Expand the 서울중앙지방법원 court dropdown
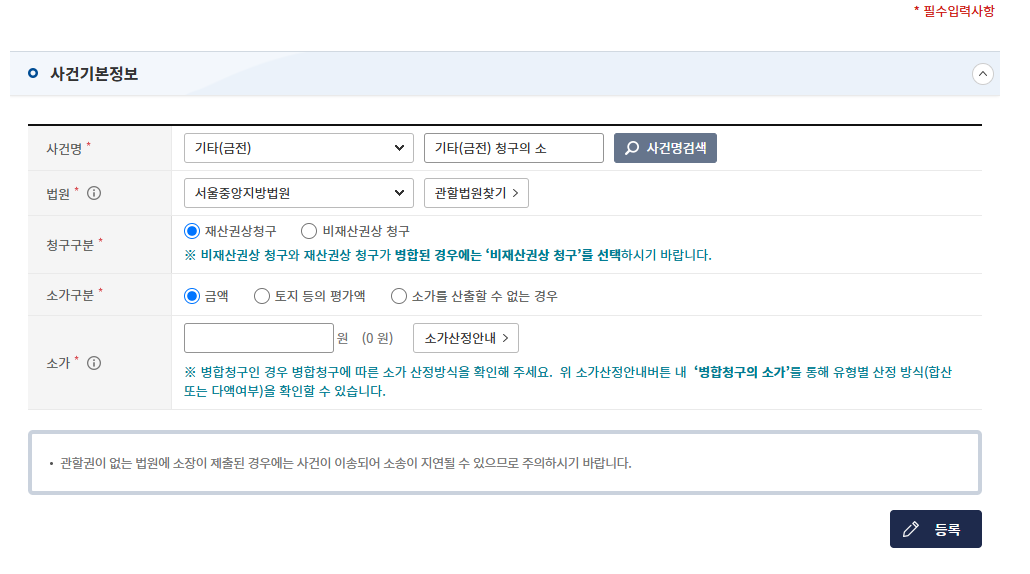1030x574 pixels. [298, 193]
